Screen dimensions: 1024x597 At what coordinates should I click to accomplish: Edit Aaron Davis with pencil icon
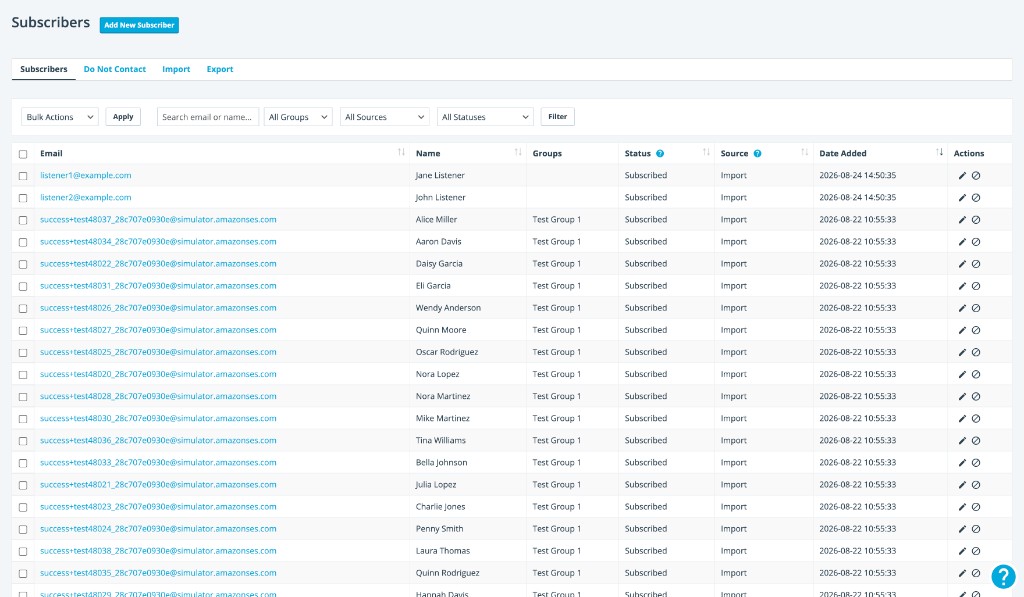tap(962, 242)
